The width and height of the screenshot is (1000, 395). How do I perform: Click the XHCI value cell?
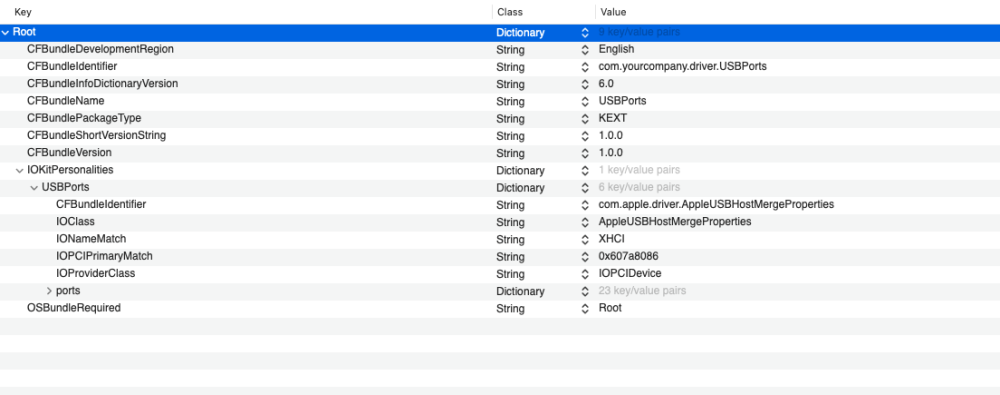click(611, 239)
